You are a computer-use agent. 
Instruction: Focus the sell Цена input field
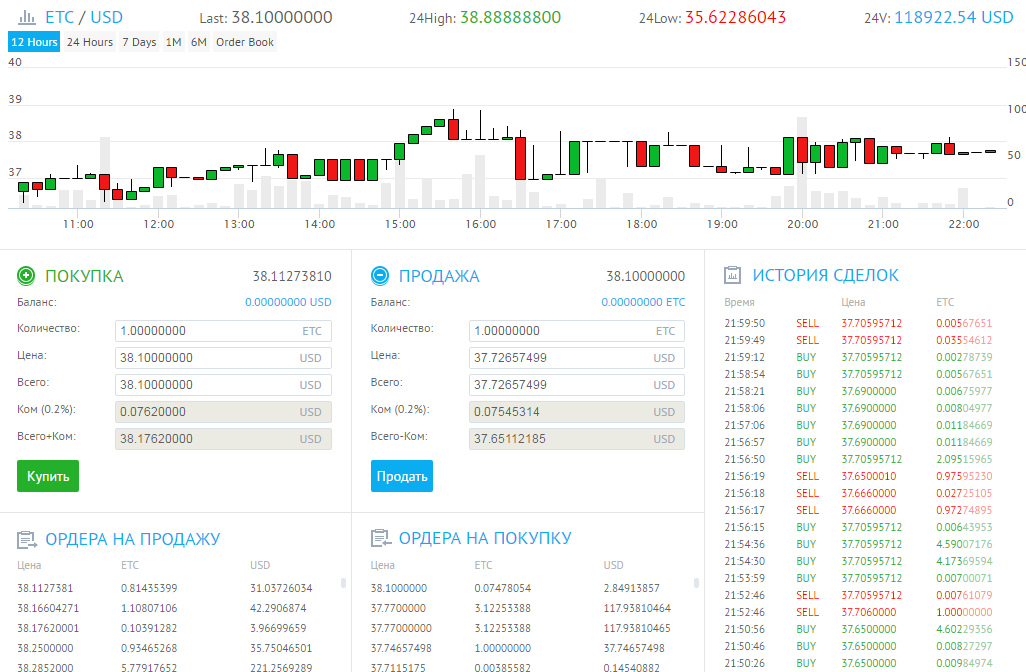[x=560, y=358]
